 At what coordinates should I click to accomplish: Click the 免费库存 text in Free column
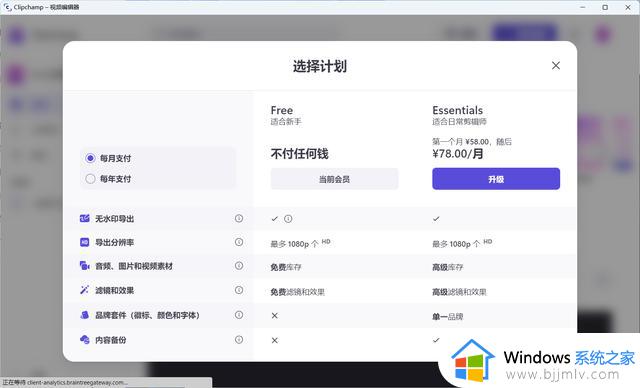click(x=286, y=267)
